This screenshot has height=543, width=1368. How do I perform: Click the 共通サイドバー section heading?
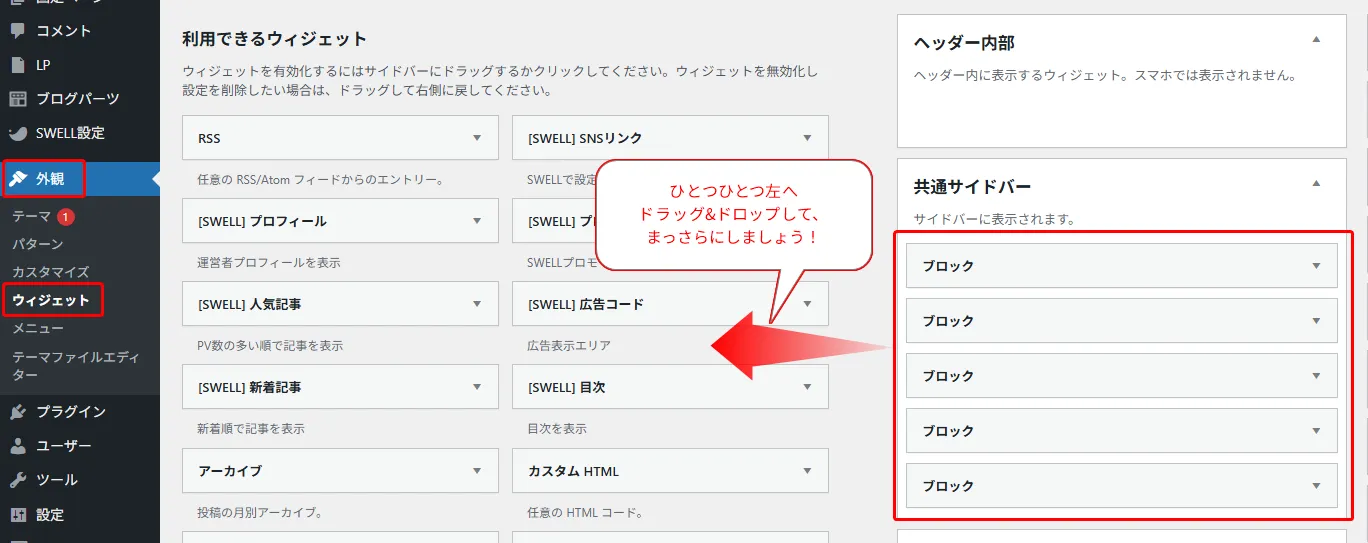coord(972,186)
